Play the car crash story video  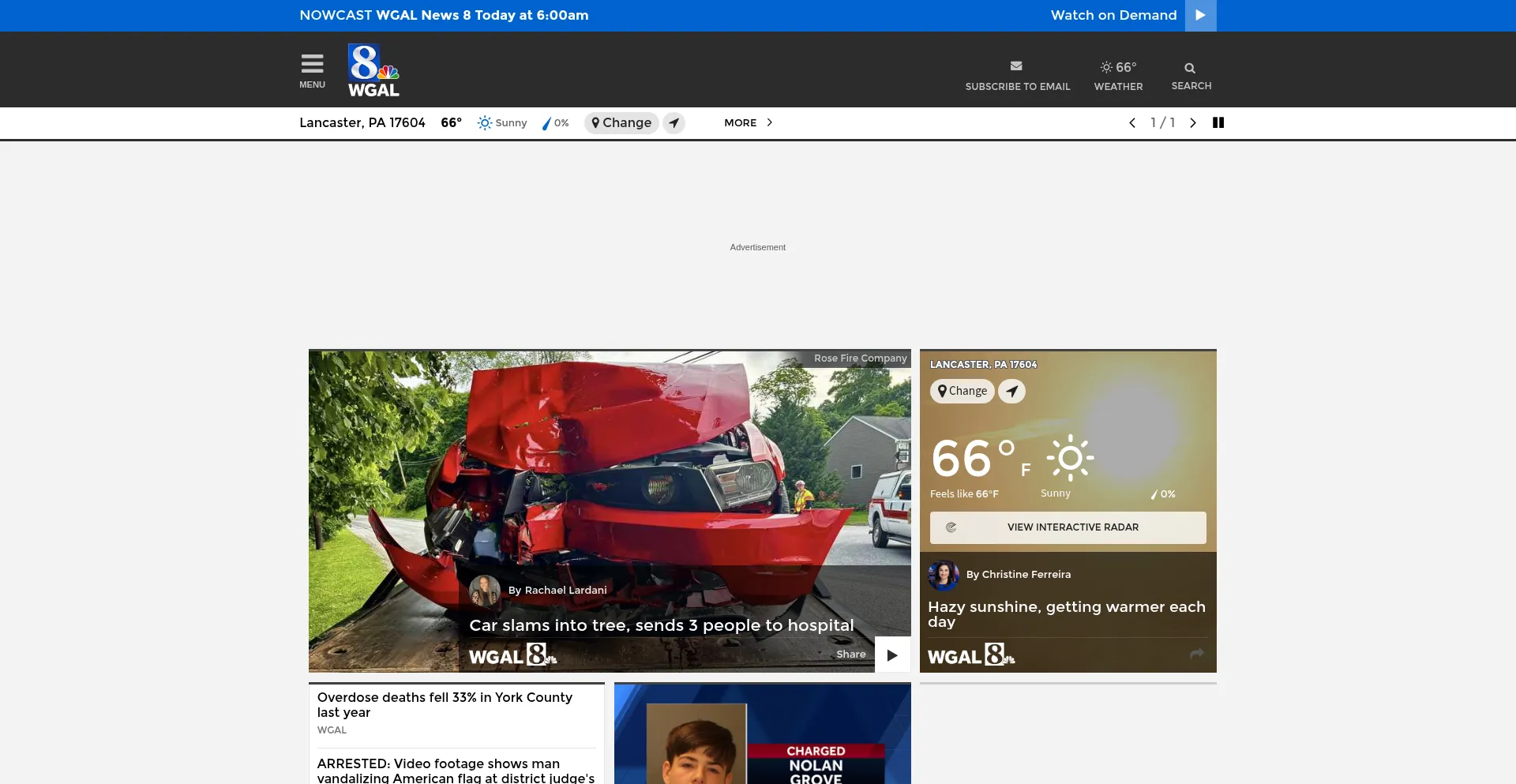click(892, 655)
